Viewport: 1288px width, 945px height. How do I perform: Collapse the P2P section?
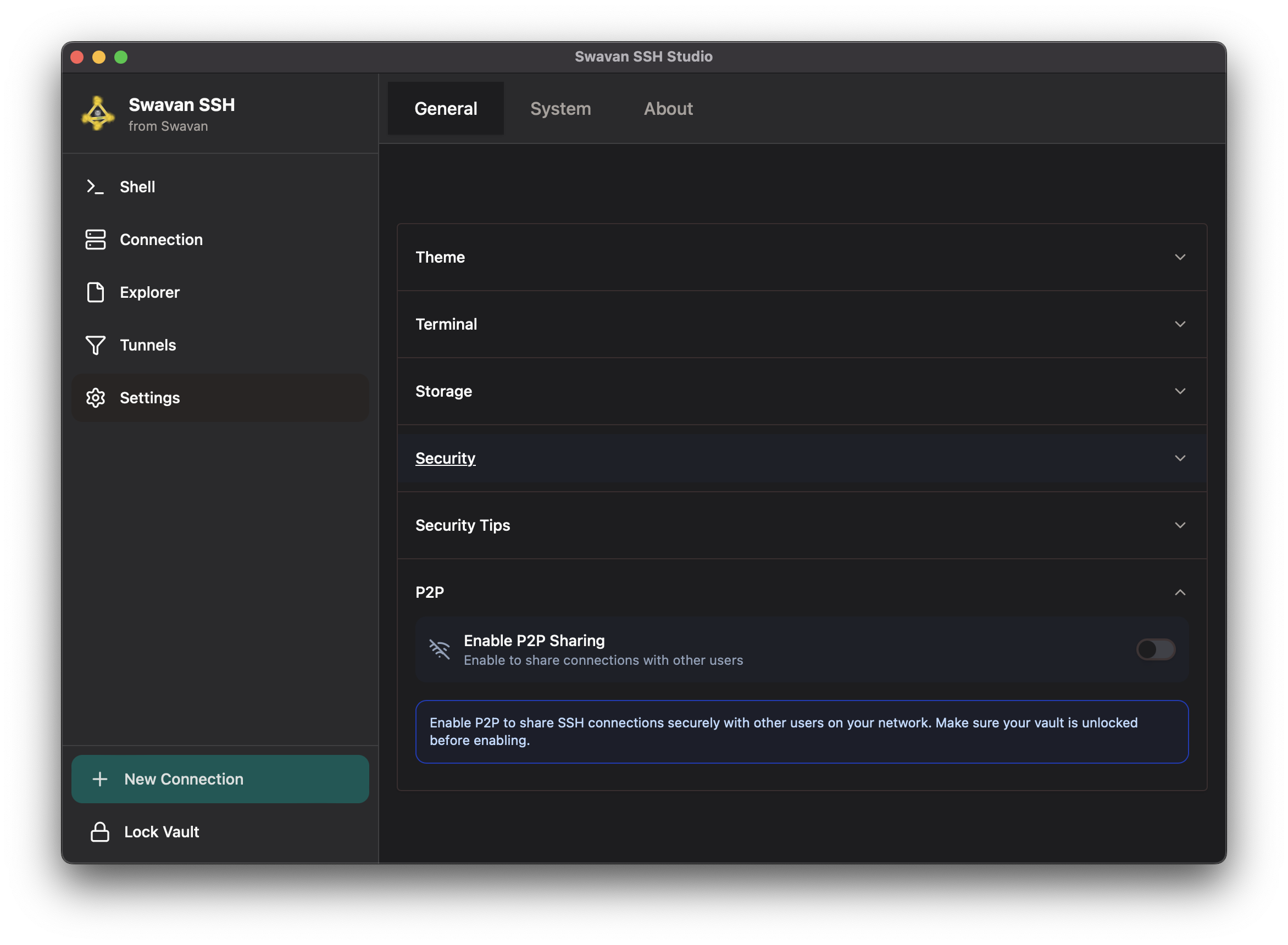(x=1180, y=592)
